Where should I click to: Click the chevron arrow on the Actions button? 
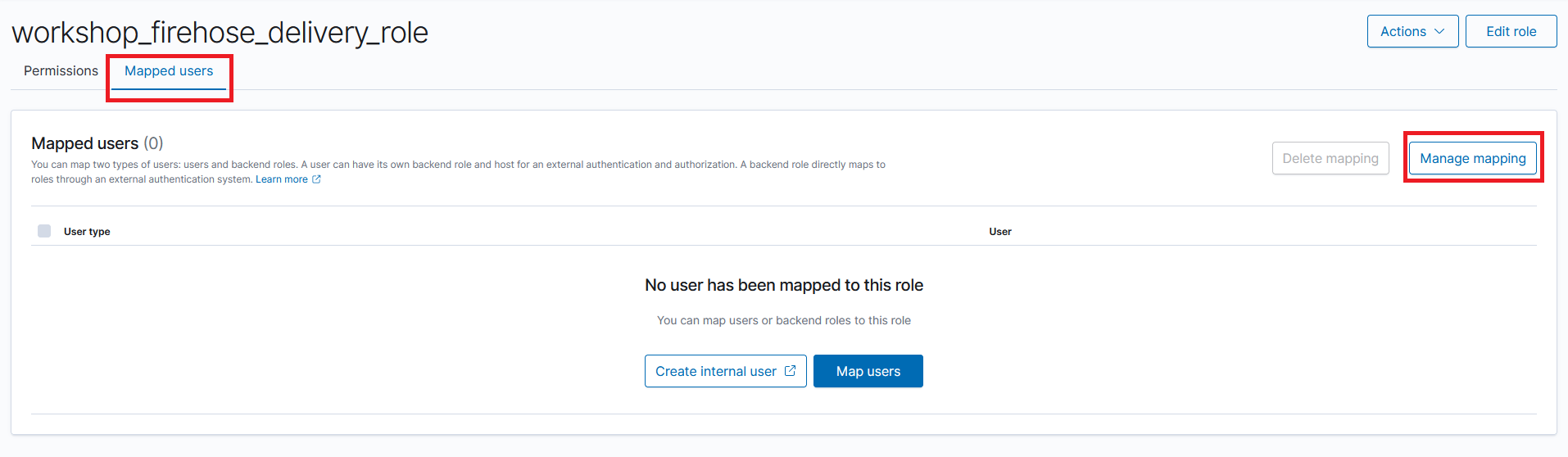pyautogui.click(x=1439, y=31)
